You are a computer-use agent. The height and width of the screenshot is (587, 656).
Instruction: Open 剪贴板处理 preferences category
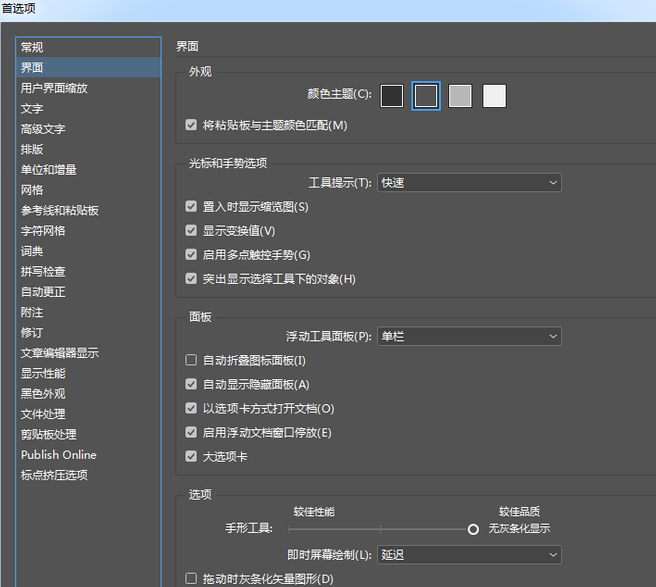tap(48, 435)
